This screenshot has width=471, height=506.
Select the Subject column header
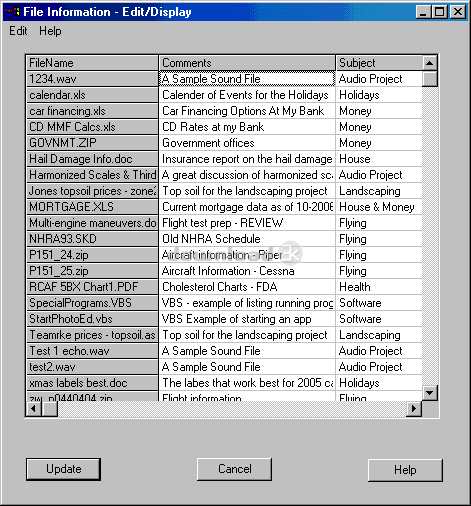tap(379, 63)
